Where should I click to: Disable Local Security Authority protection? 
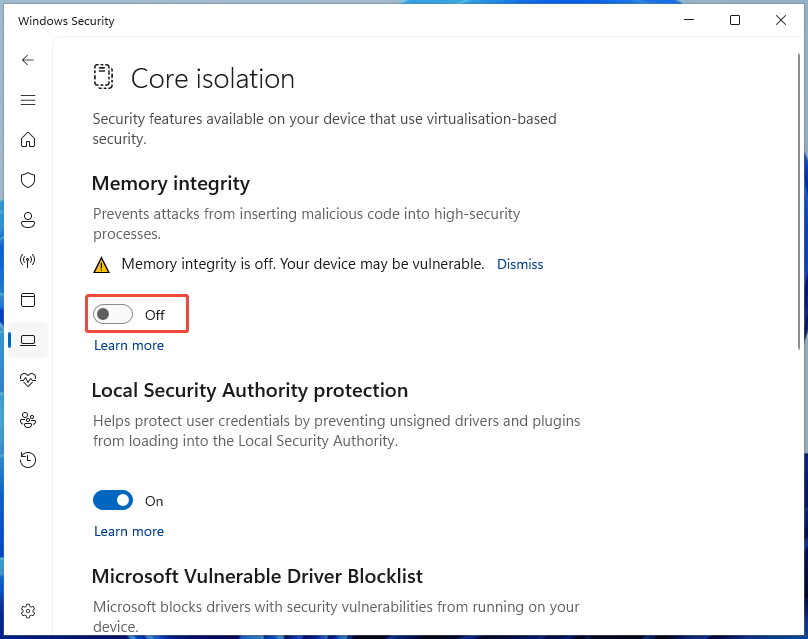tap(113, 500)
